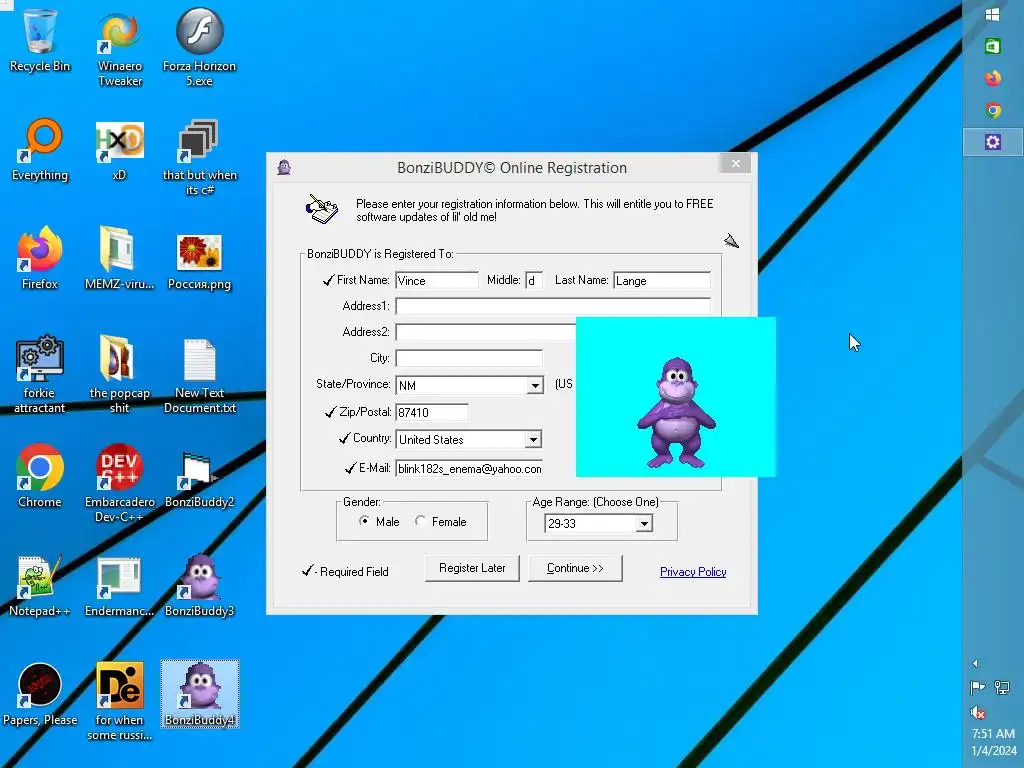The width and height of the screenshot is (1024, 768).
Task: Click the Continue >> button
Action: [x=575, y=568]
